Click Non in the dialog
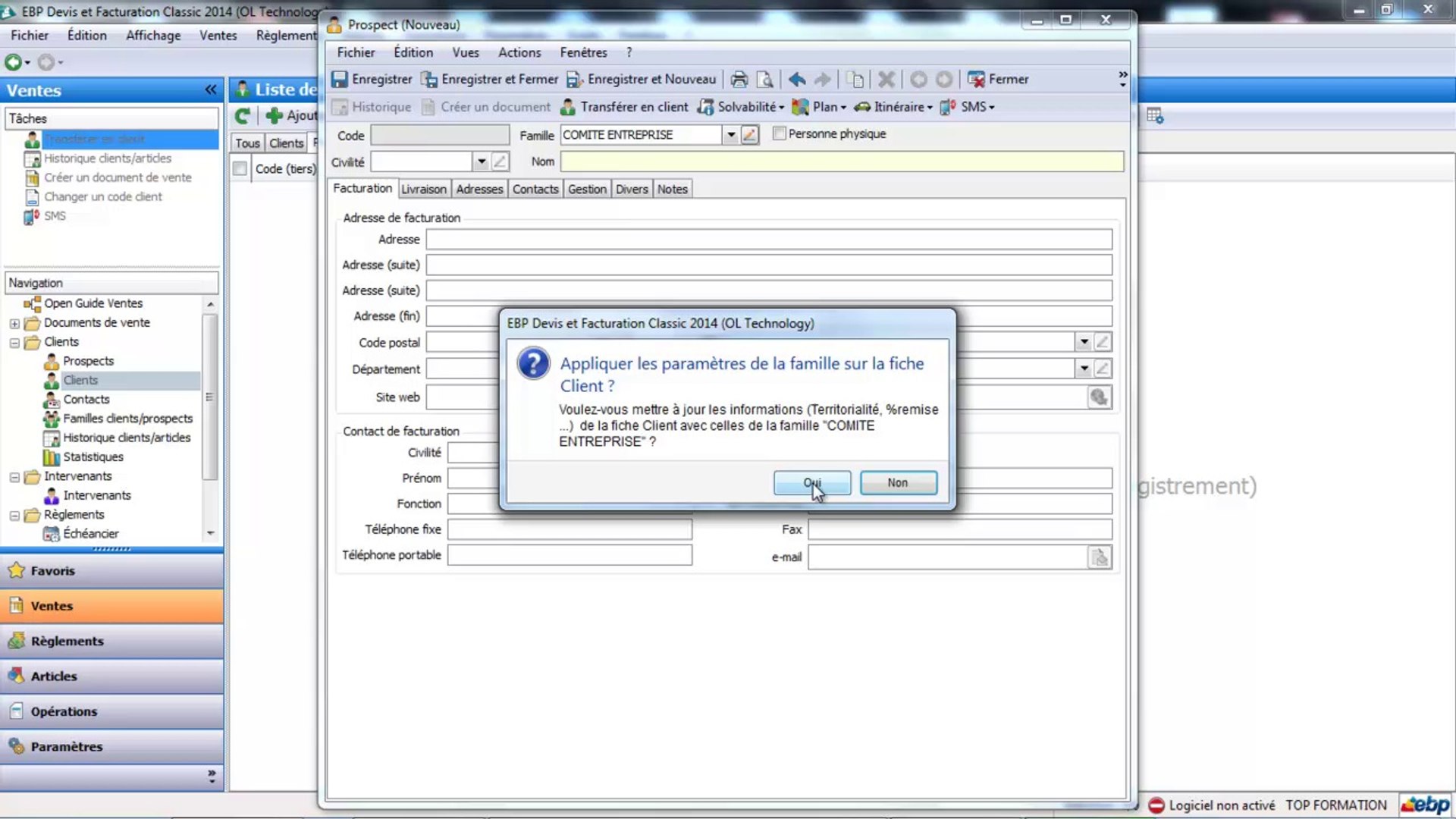Viewport: 1456px width, 819px height. [x=898, y=482]
